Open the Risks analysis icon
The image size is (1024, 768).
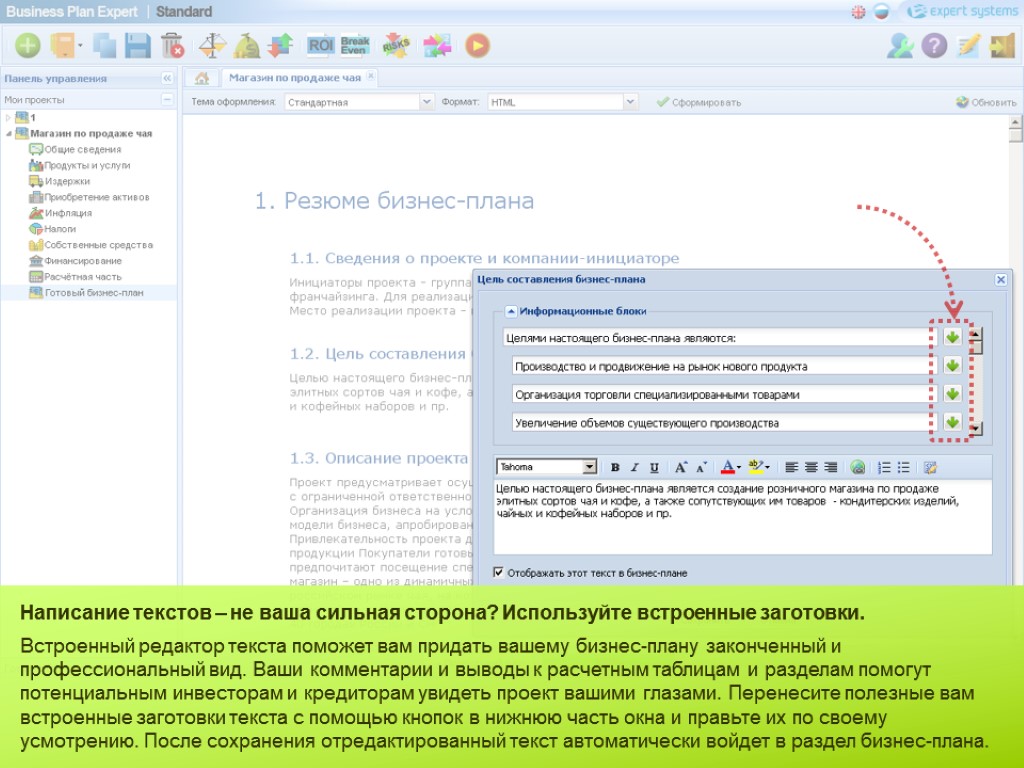pos(396,45)
